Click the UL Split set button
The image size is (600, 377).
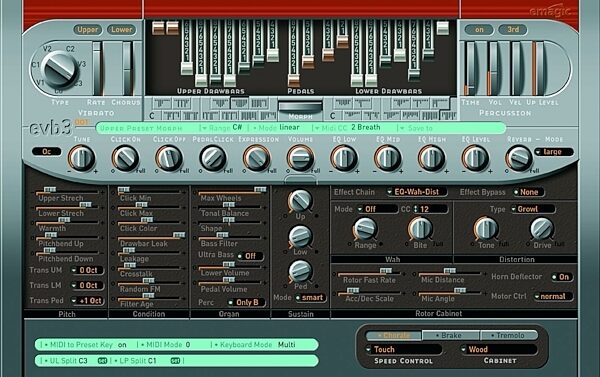(102, 361)
